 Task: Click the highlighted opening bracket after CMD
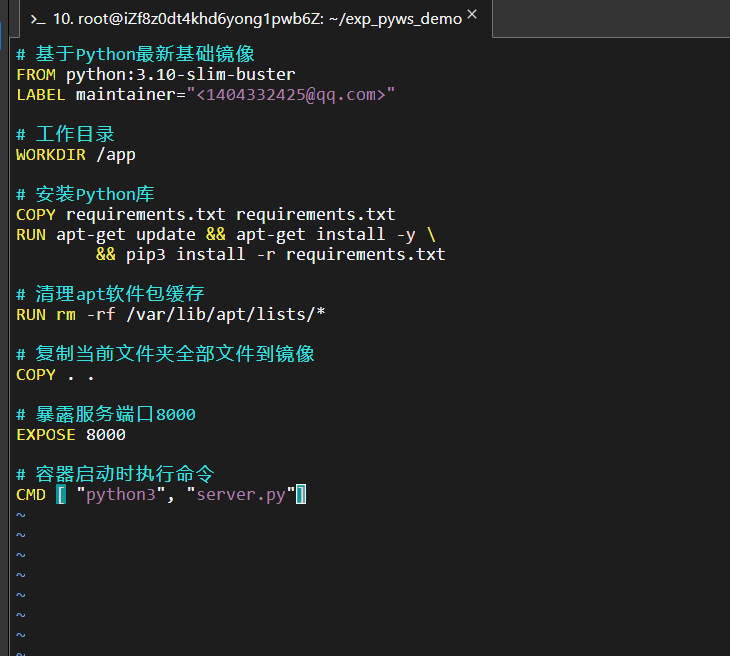click(61, 494)
